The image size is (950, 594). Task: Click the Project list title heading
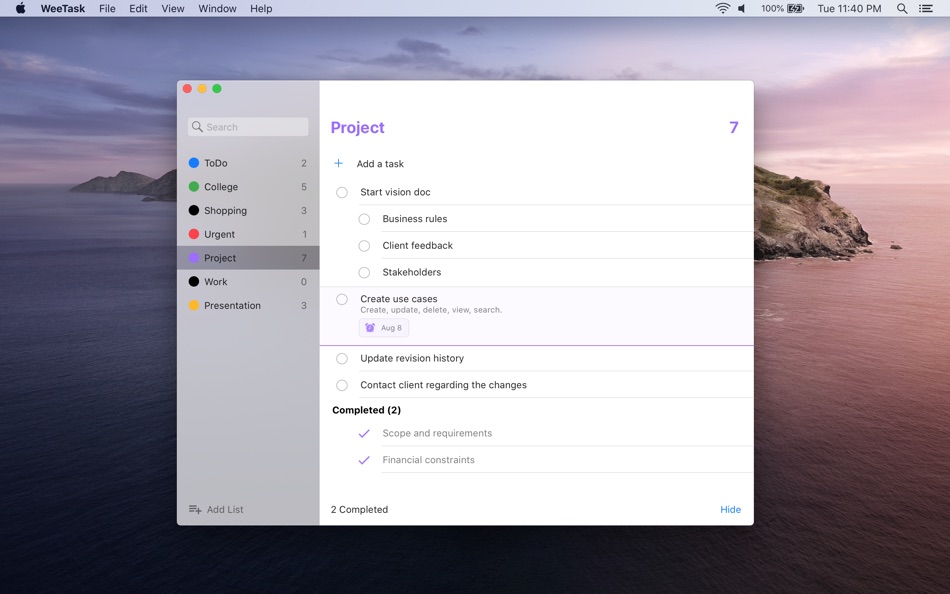tap(357, 127)
